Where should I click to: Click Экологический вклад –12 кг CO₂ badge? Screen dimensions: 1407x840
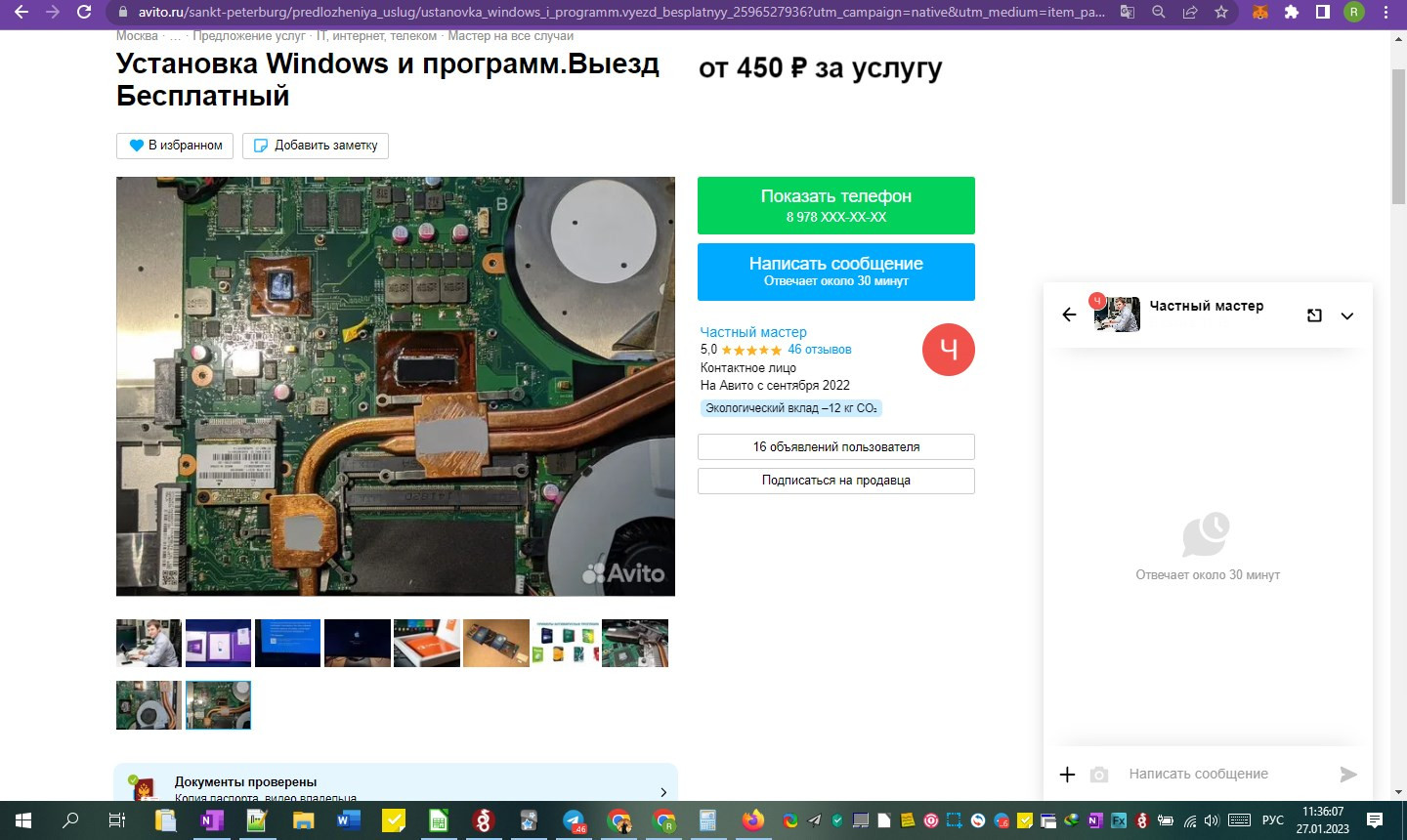coord(791,408)
